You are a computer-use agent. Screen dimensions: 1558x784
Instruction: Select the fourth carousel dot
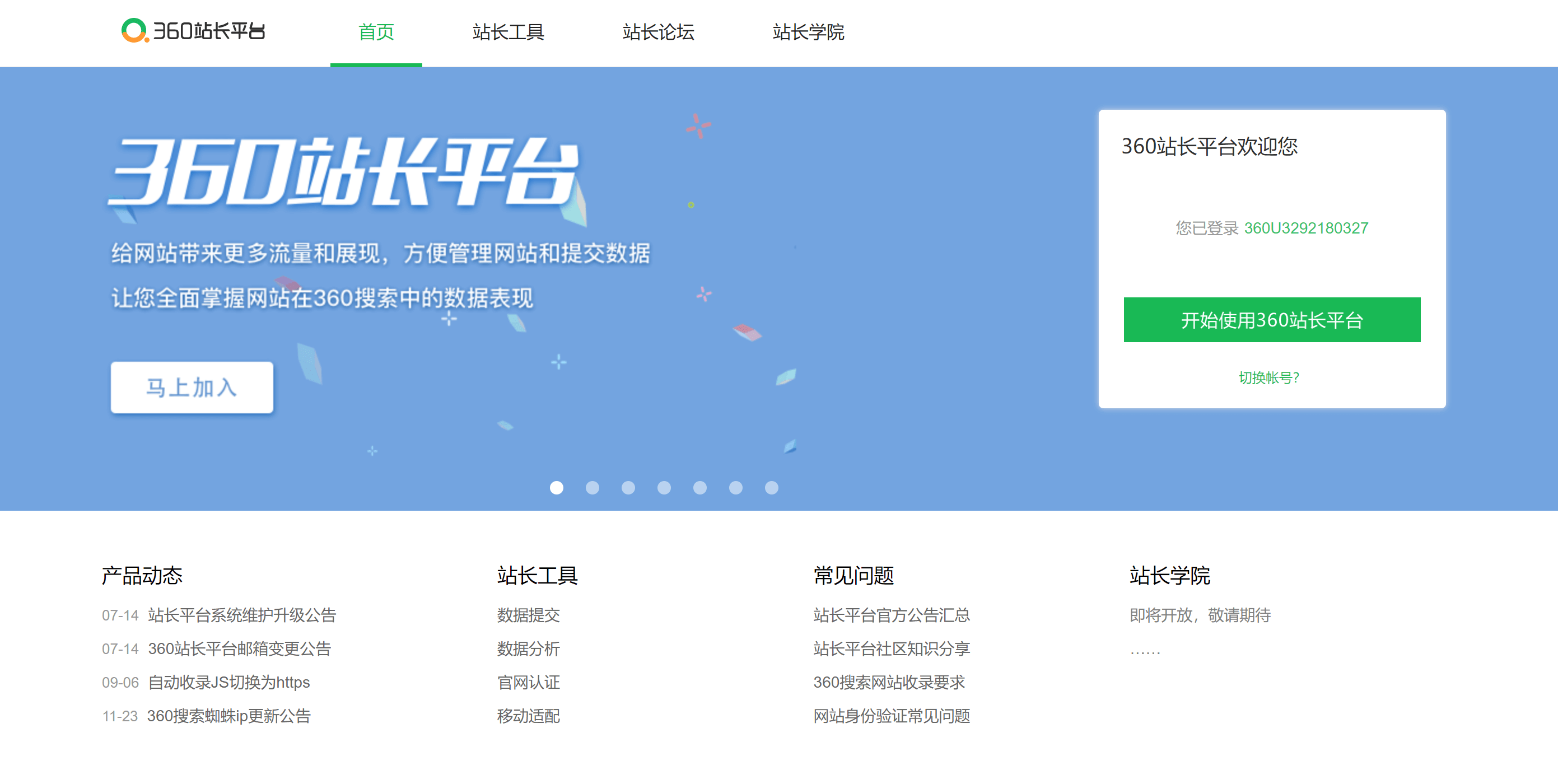tap(664, 488)
